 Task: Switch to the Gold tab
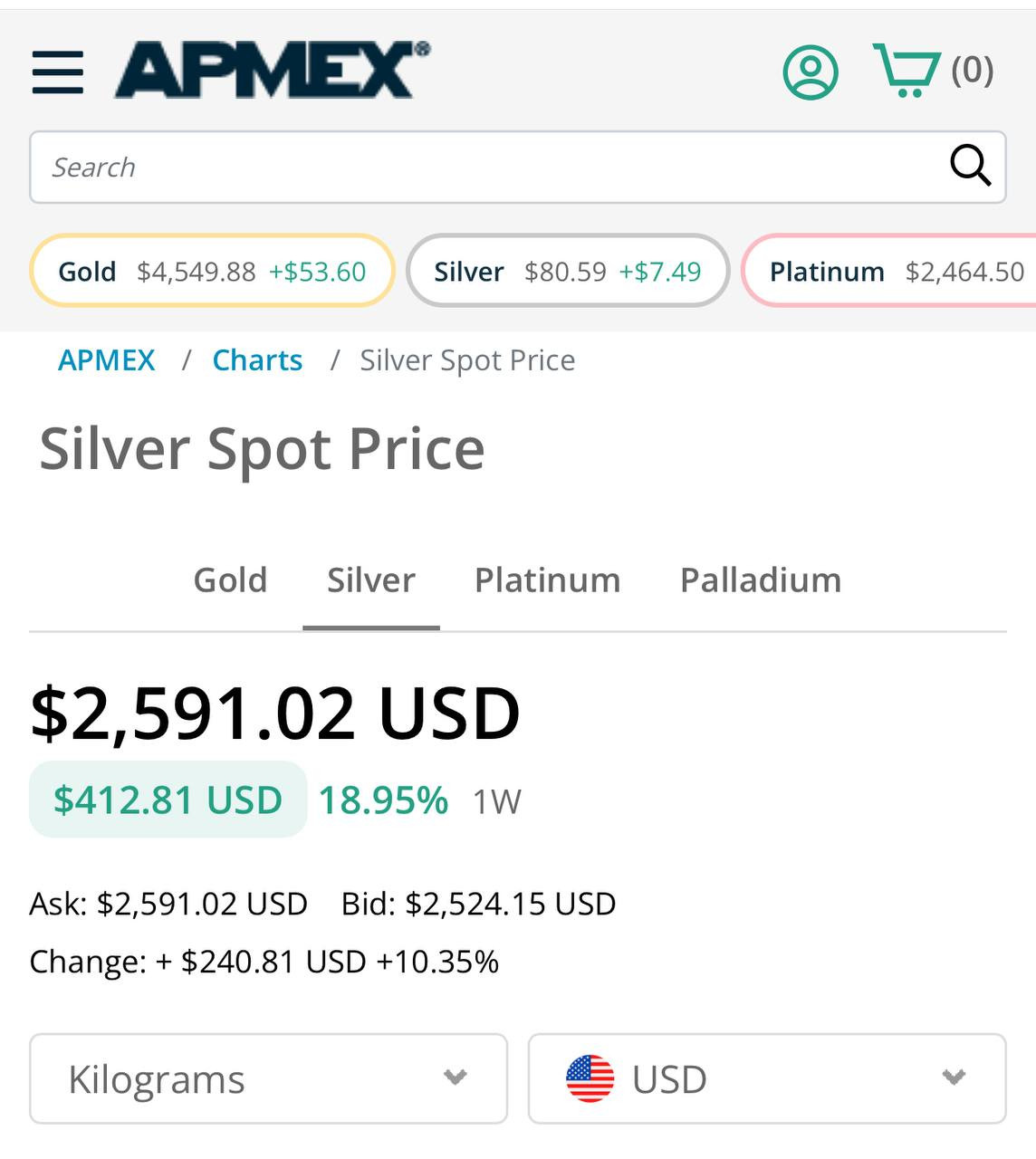click(230, 580)
